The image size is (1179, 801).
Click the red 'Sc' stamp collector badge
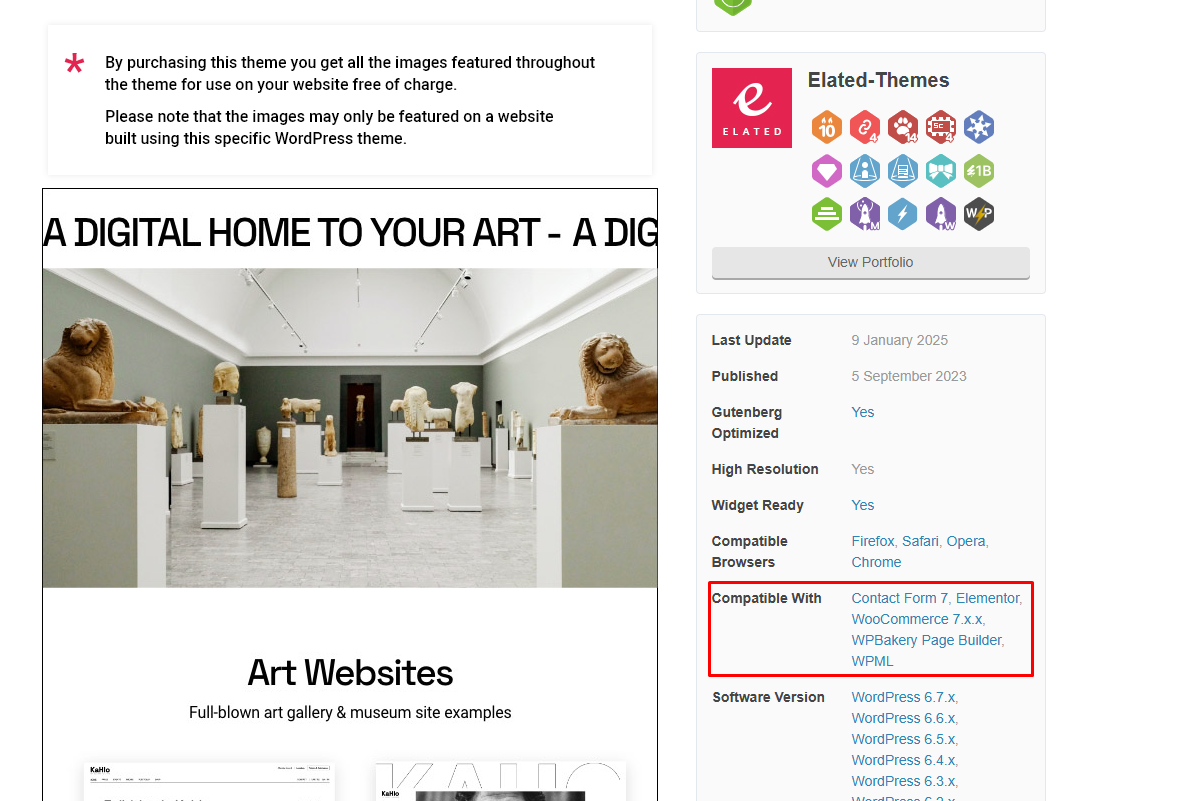941,127
